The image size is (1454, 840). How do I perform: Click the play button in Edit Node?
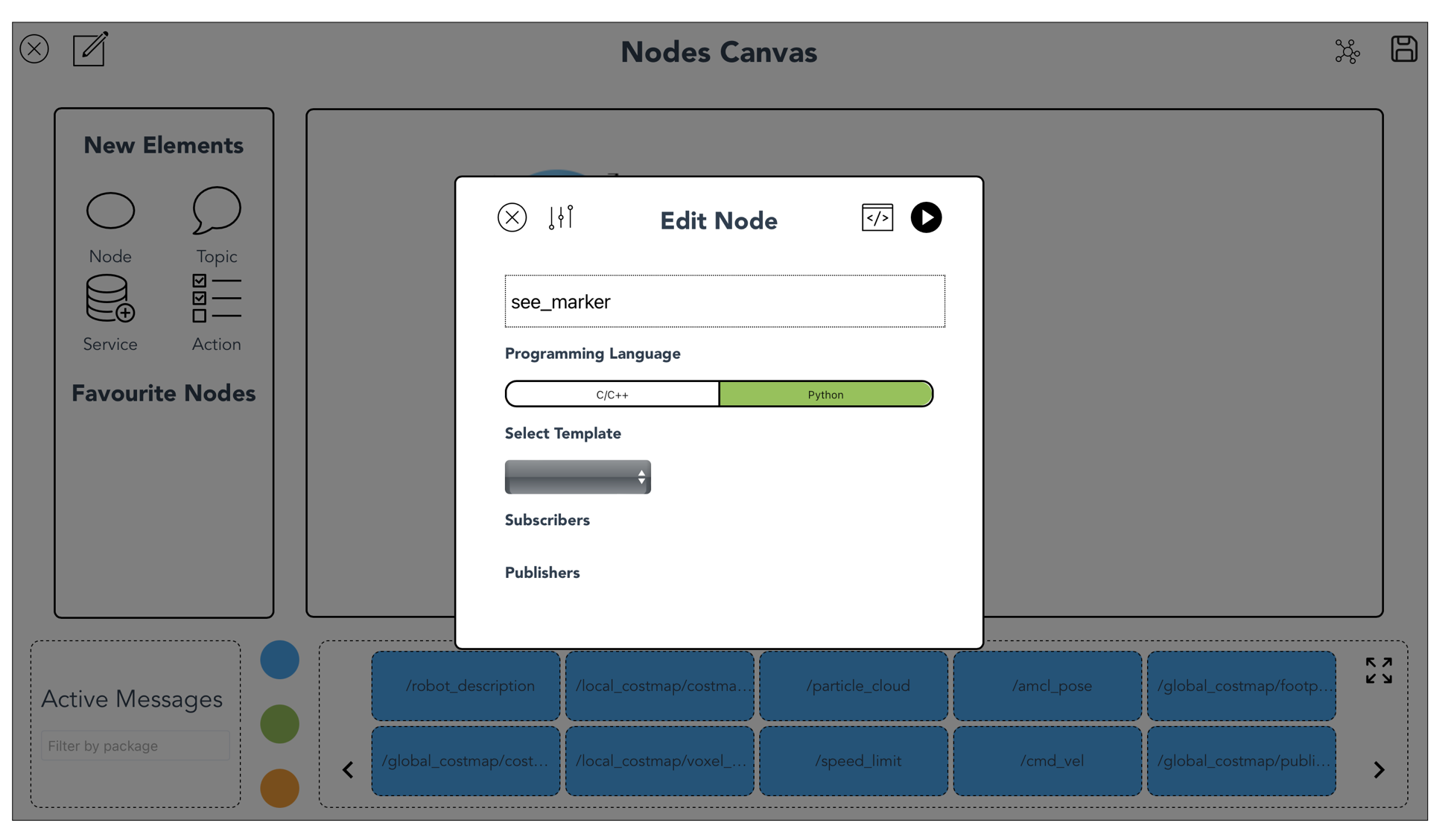[x=926, y=217]
